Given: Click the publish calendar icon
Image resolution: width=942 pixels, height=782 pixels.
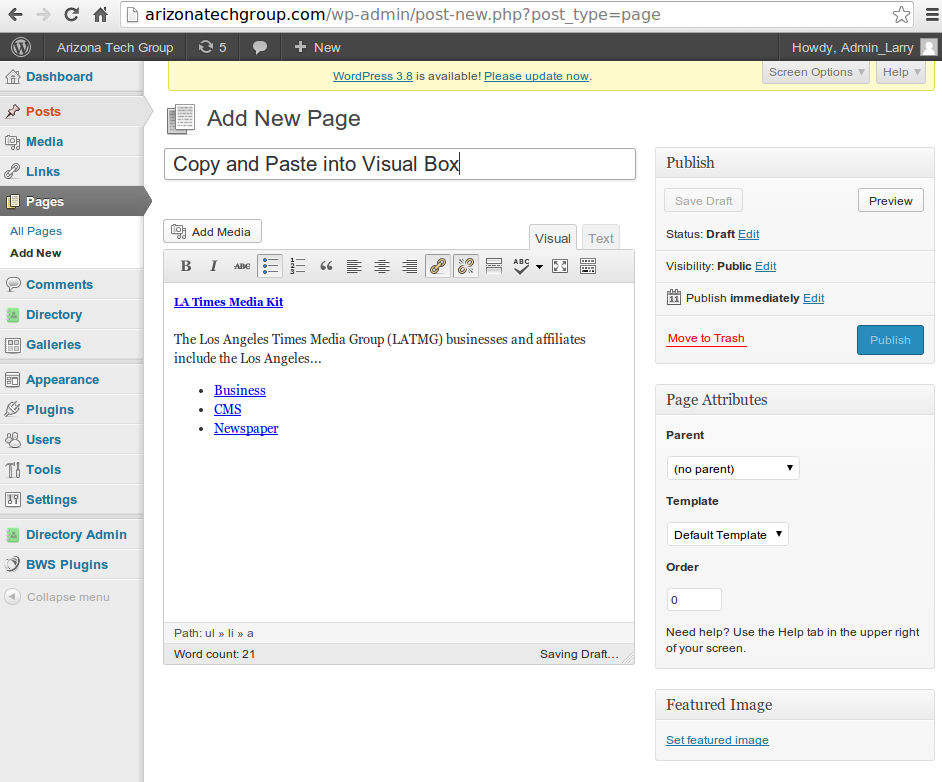Looking at the screenshot, I should pos(674,297).
